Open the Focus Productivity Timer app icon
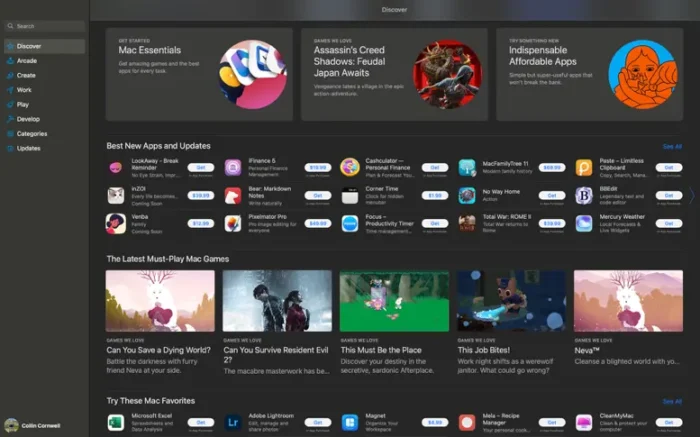The width and height of the screenshot is (700, 437). pyautogui.click(x=350, y=224)
